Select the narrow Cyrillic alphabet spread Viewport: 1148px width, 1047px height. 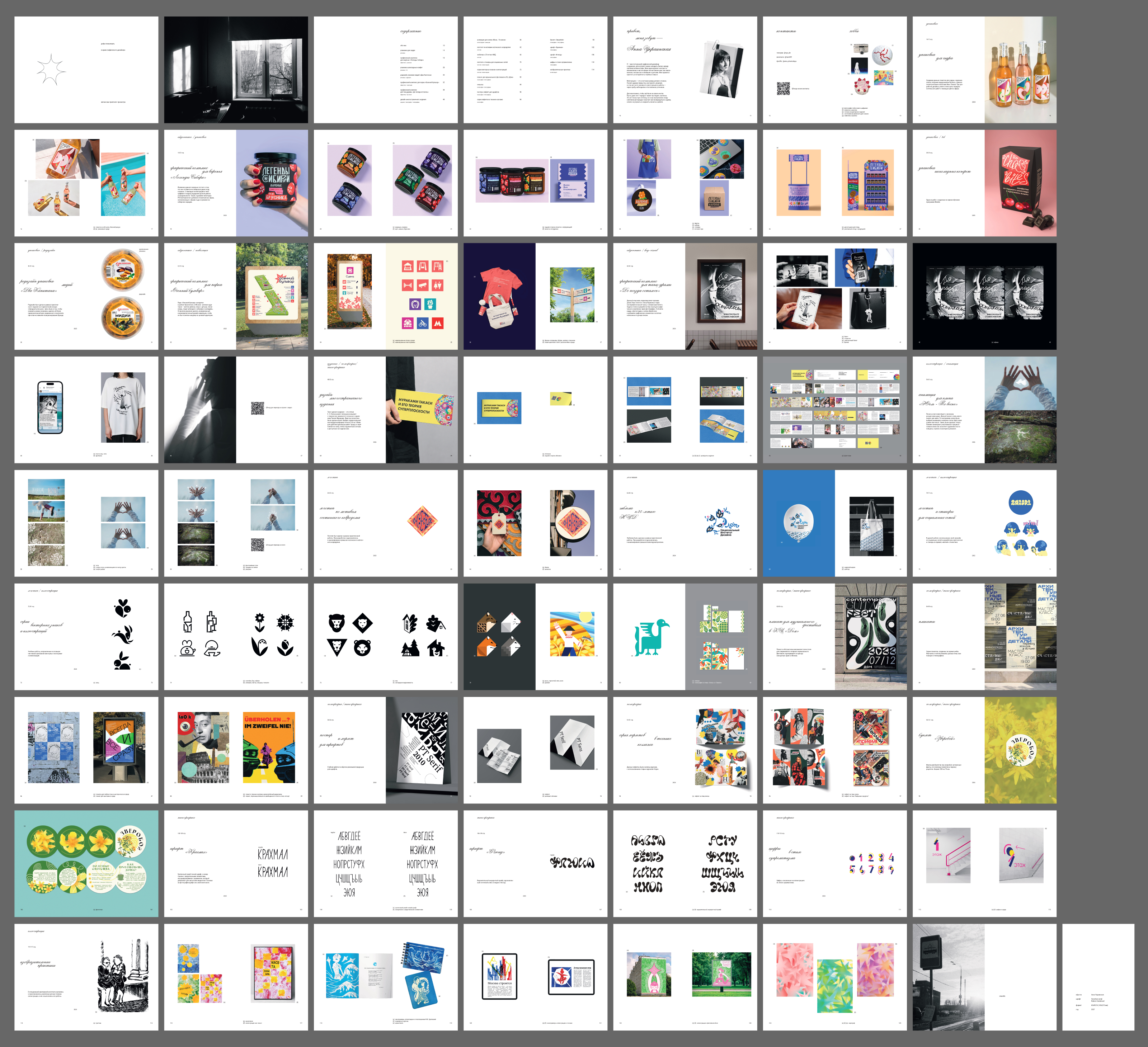(386, 864)
